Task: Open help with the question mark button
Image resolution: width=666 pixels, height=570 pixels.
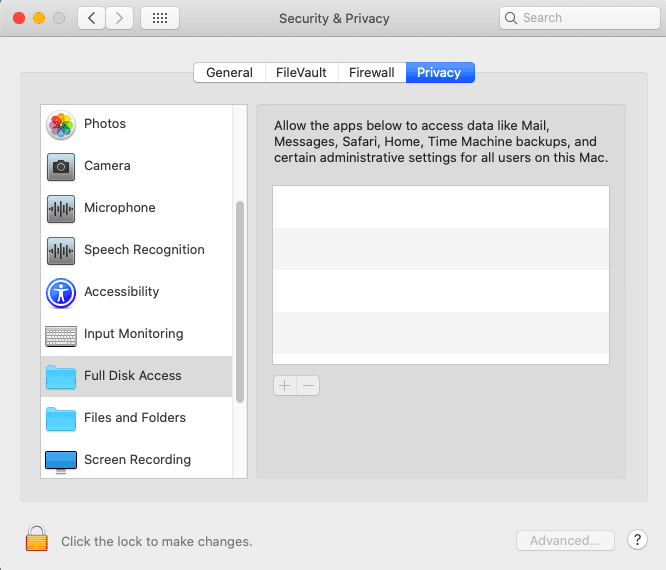Action: (637, 540)
